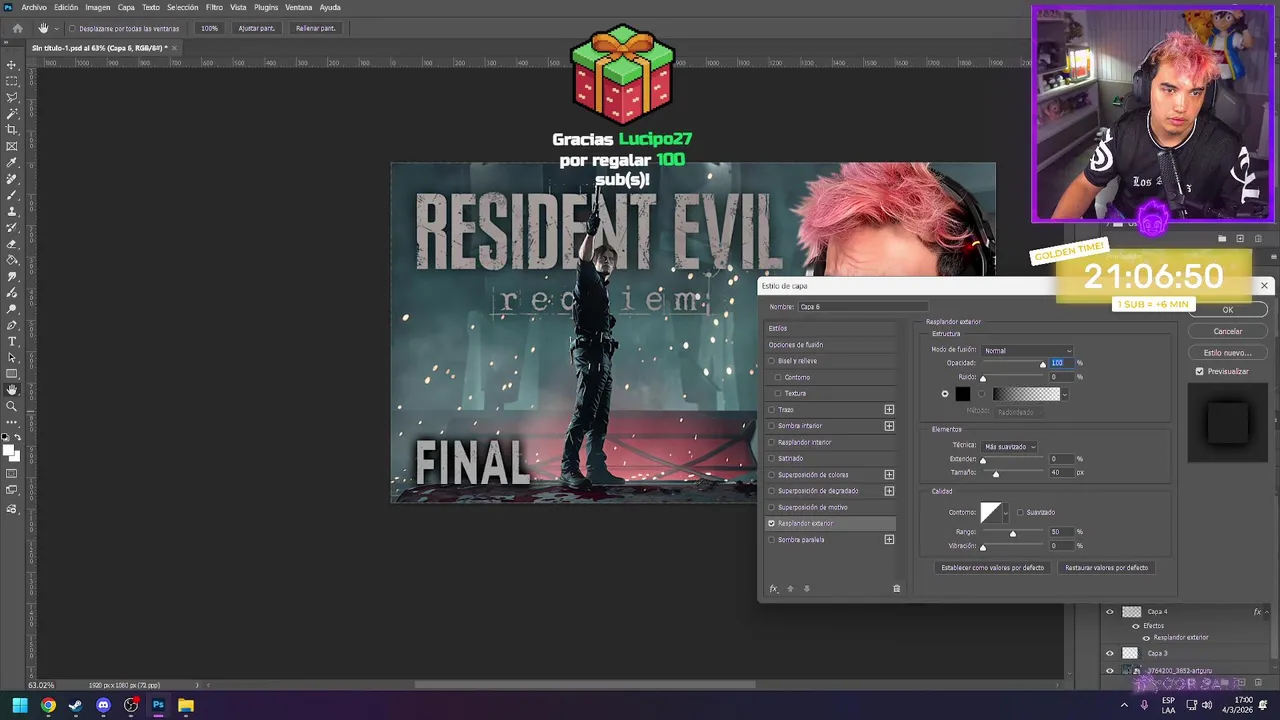Select the Frame tool
Viewport: 1280px width, 720px height.
tap(12, 146)
